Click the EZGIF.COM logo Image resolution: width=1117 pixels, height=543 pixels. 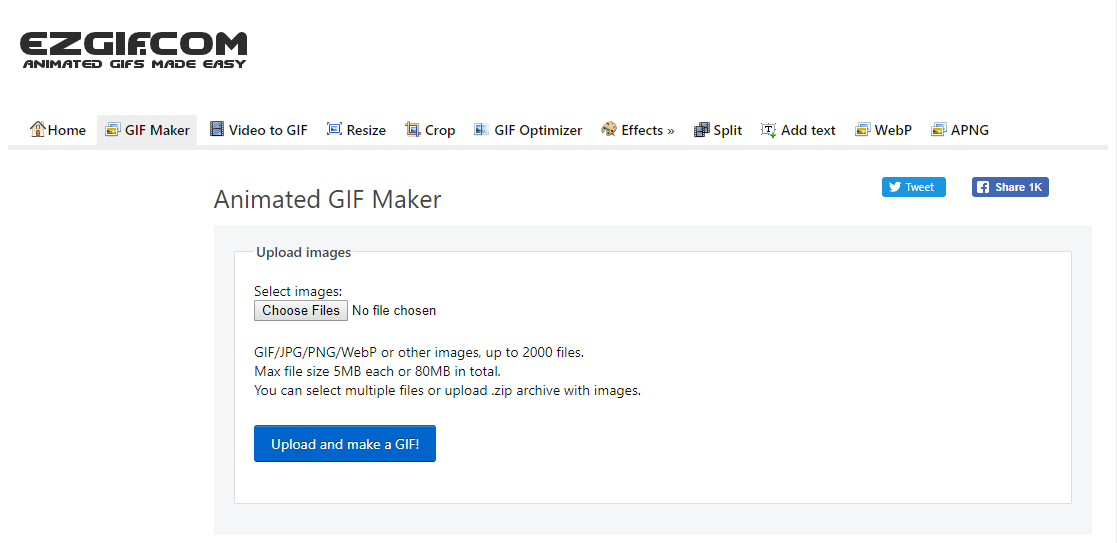(133, 50)
